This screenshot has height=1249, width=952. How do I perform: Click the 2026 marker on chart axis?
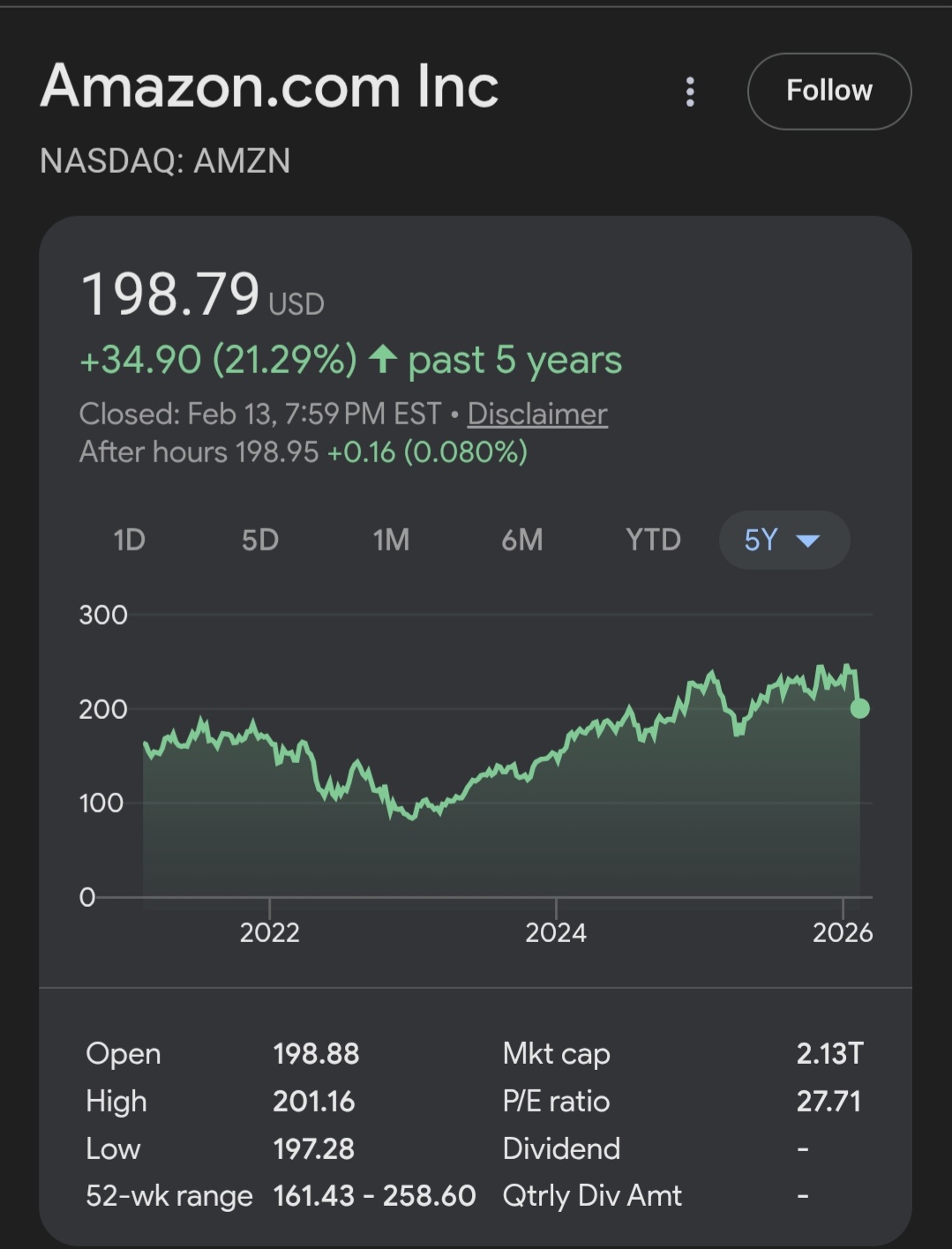tap(843, 932)
